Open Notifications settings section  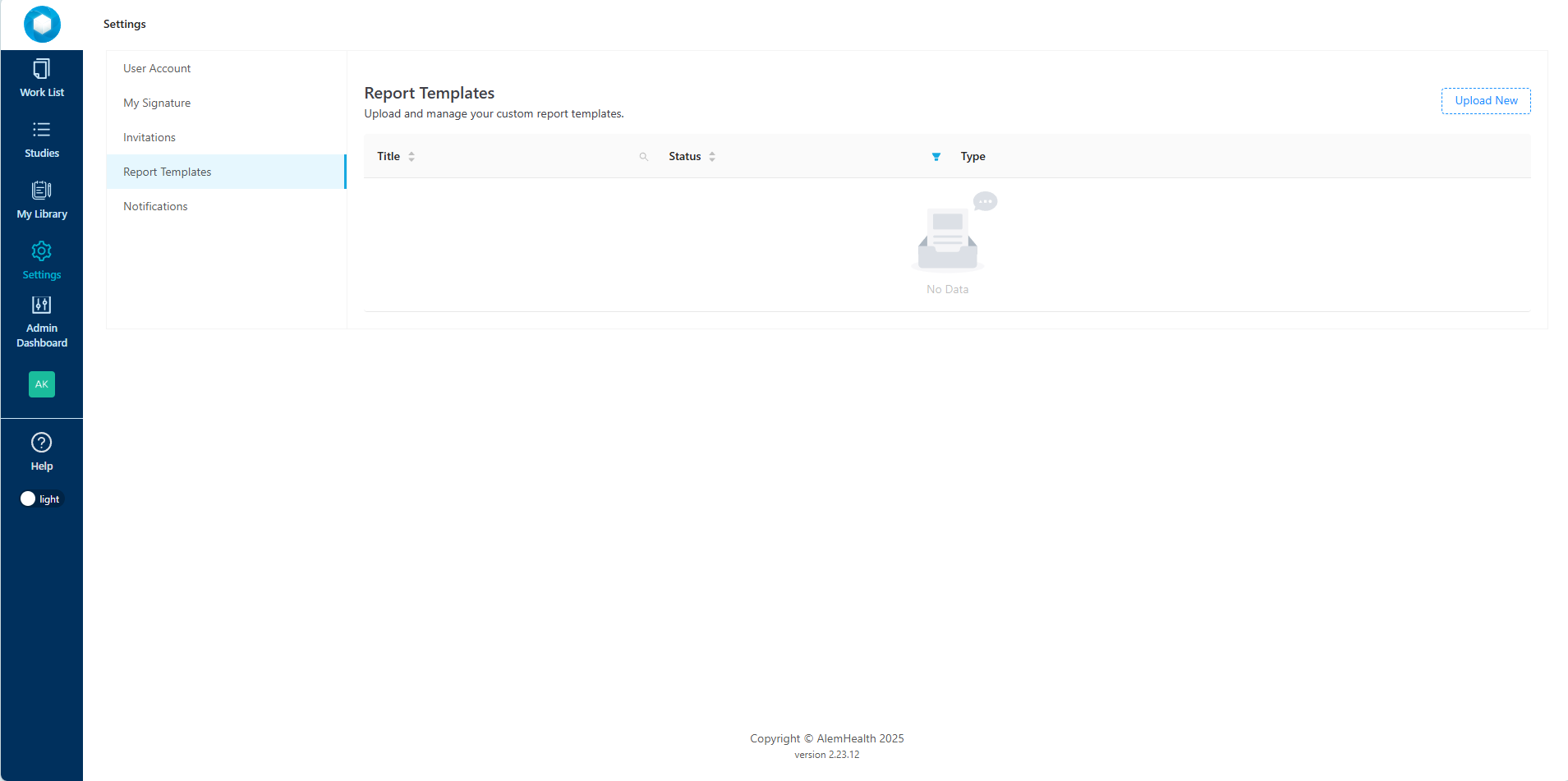click(155, 206)
